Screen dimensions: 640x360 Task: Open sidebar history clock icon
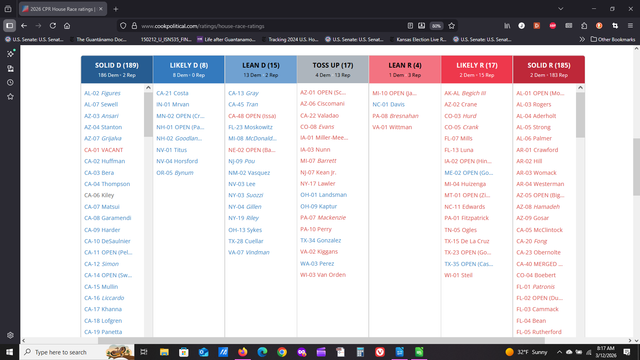10,82
